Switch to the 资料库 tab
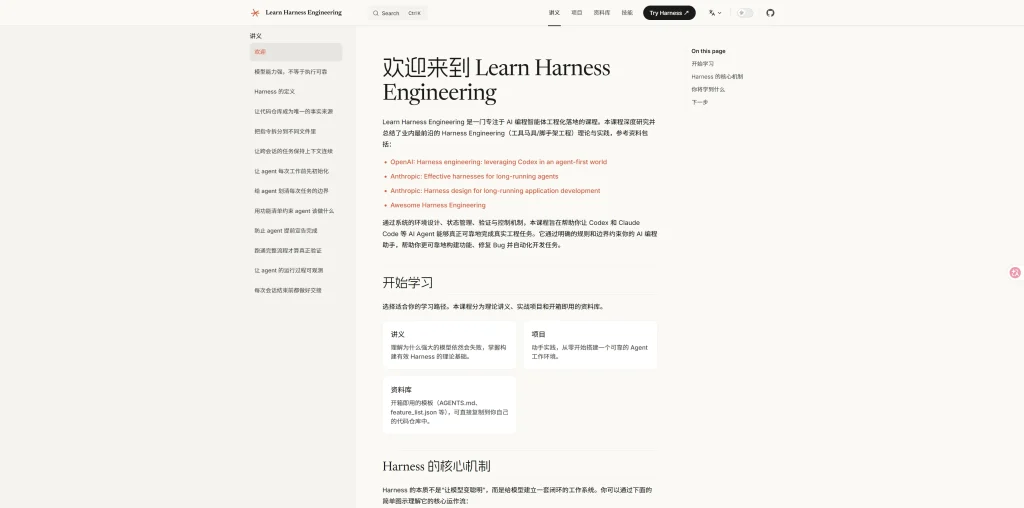Screen dimensions: 1024x508 (601, 13)
